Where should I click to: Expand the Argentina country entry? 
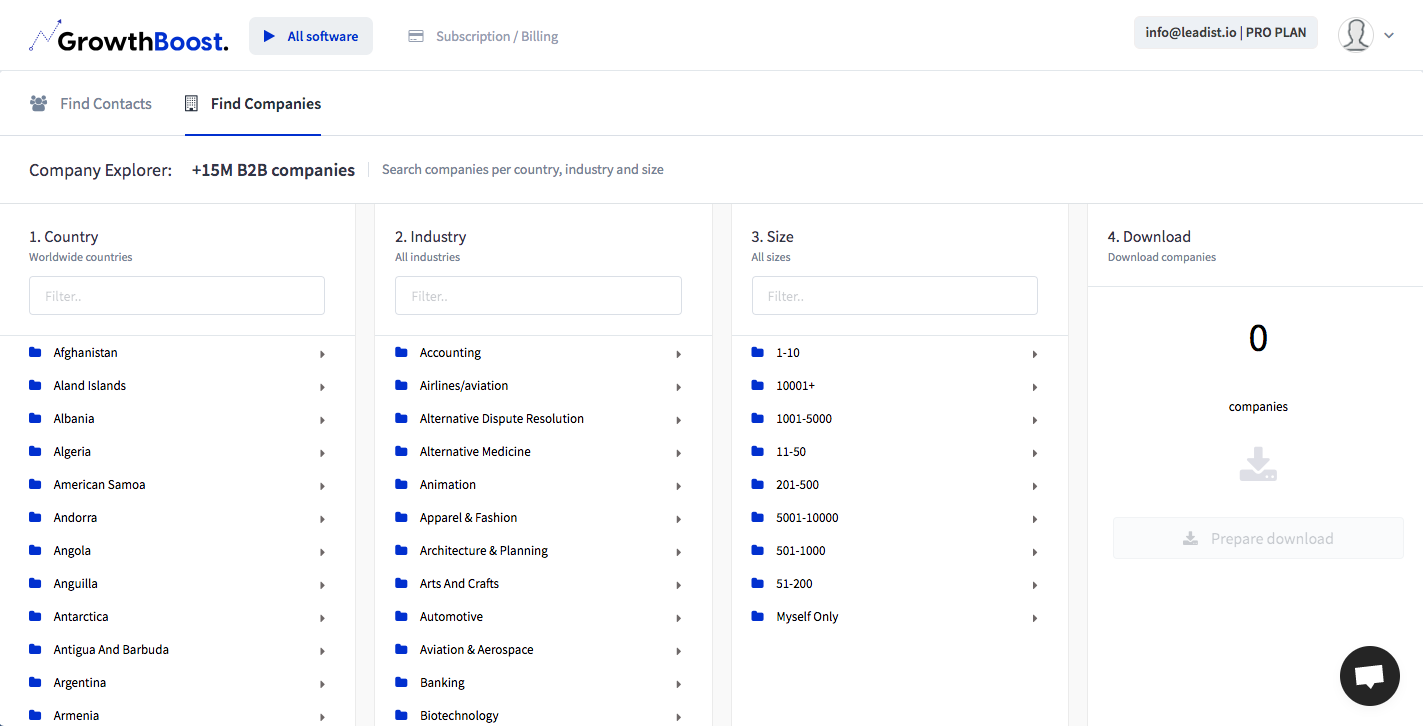coord(322,683)
